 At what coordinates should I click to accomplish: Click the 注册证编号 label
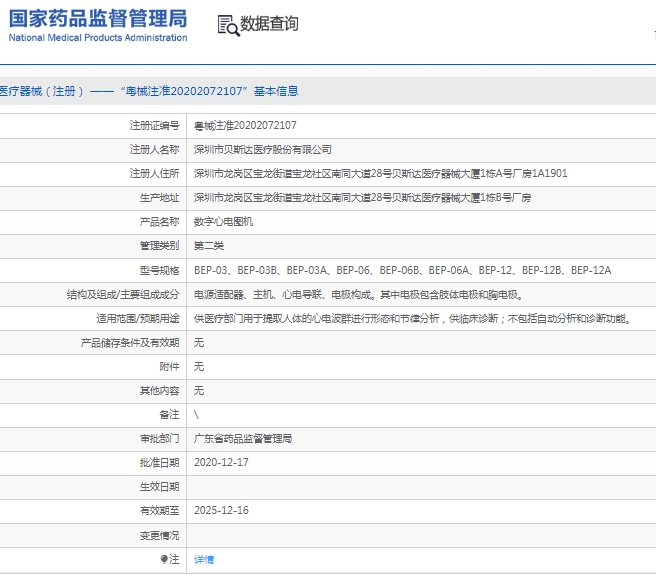coord(154,125)
